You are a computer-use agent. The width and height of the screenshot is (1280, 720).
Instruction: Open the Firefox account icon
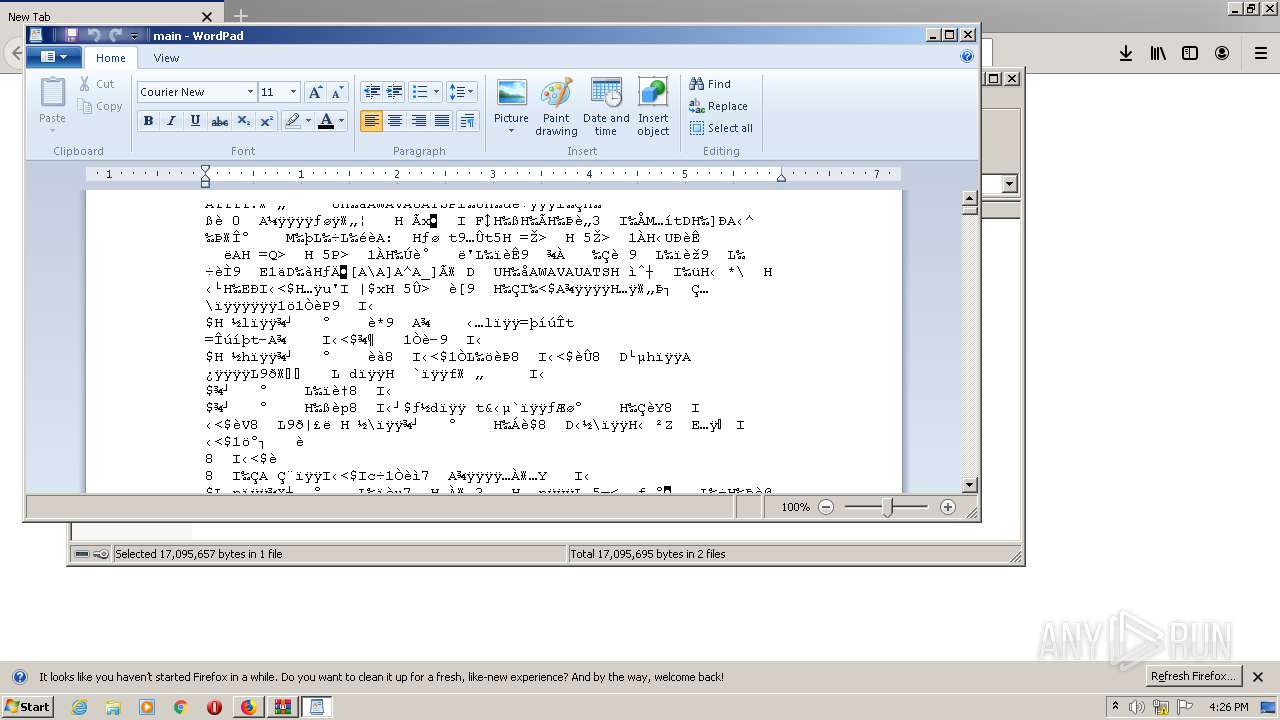point(1222,53)
